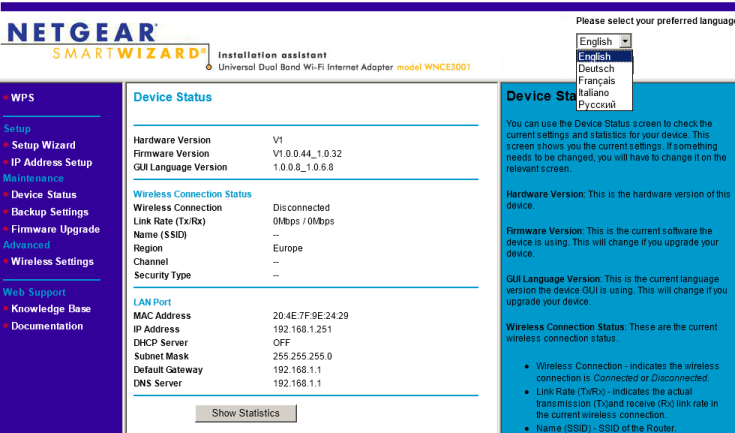Open Wireless Settings under Advanced
The width and height of the screenshot is (735, 433).
pos(52,261)
